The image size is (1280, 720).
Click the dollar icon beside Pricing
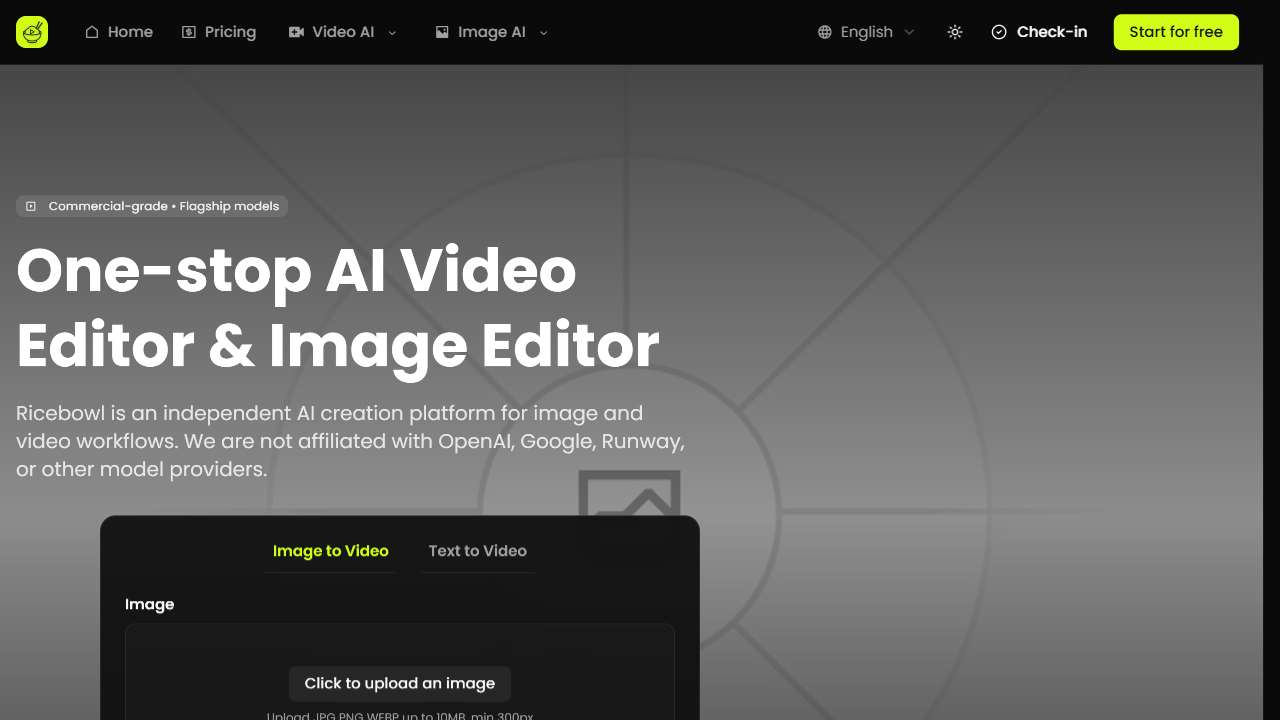(189, 32)
